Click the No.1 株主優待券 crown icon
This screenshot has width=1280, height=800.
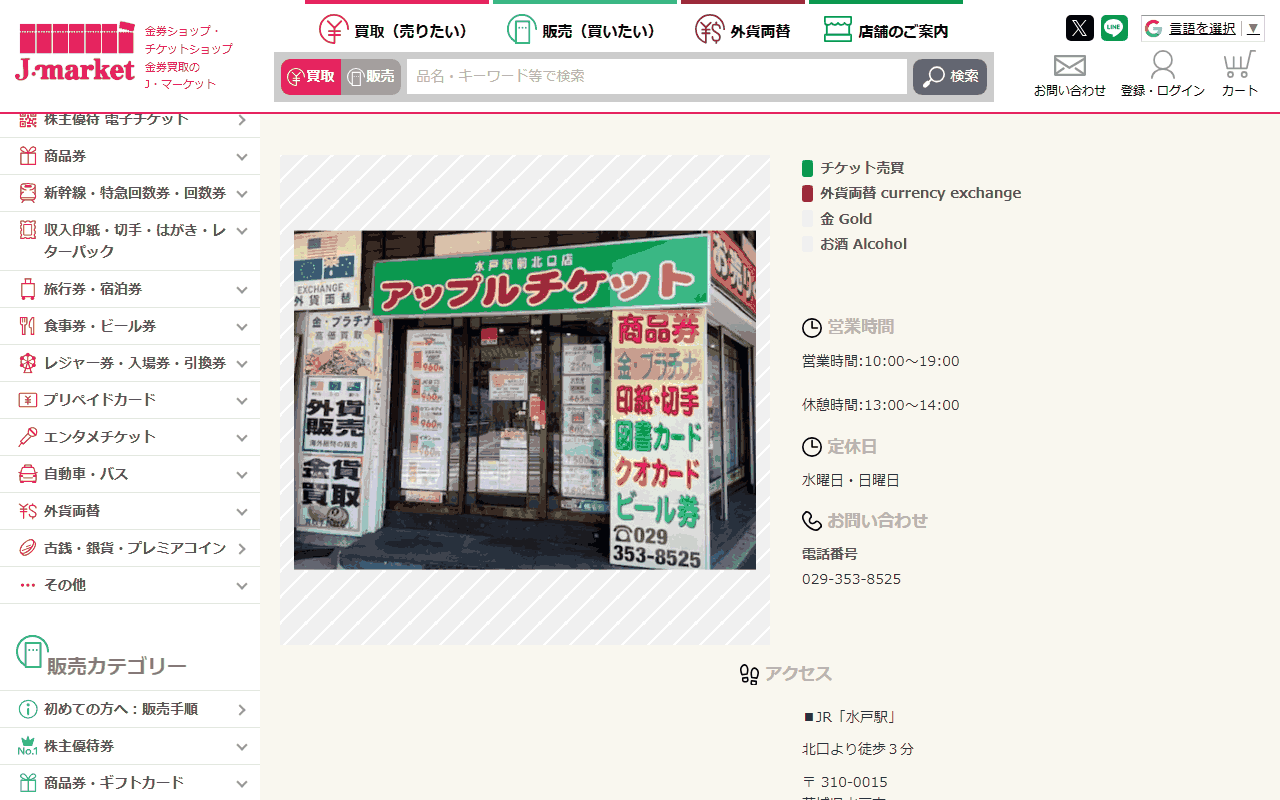point(28,746)
